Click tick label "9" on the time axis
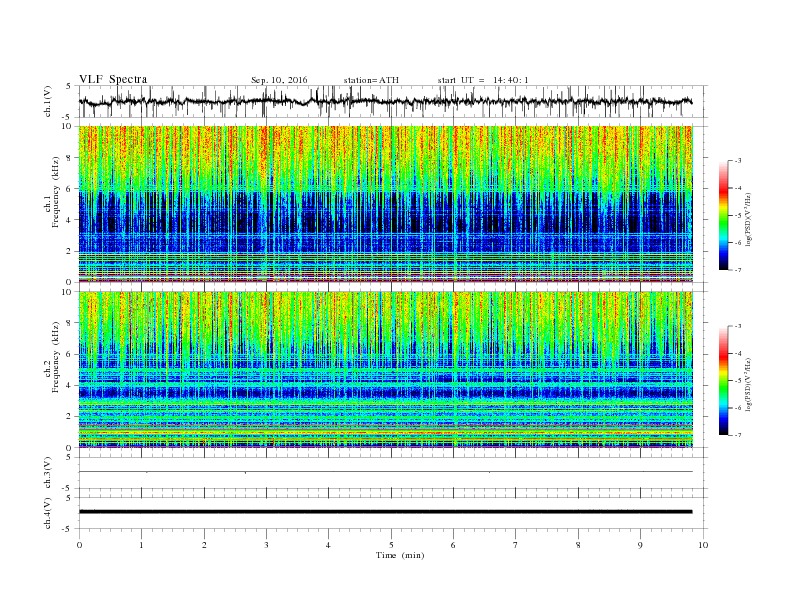 pyautogui.click(x=640, y=545)
